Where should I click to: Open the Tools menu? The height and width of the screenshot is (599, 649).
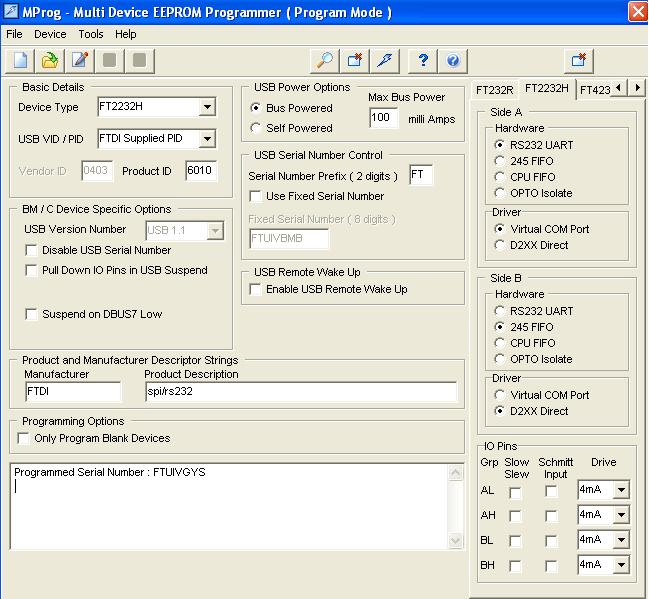[x=91, y=34]
